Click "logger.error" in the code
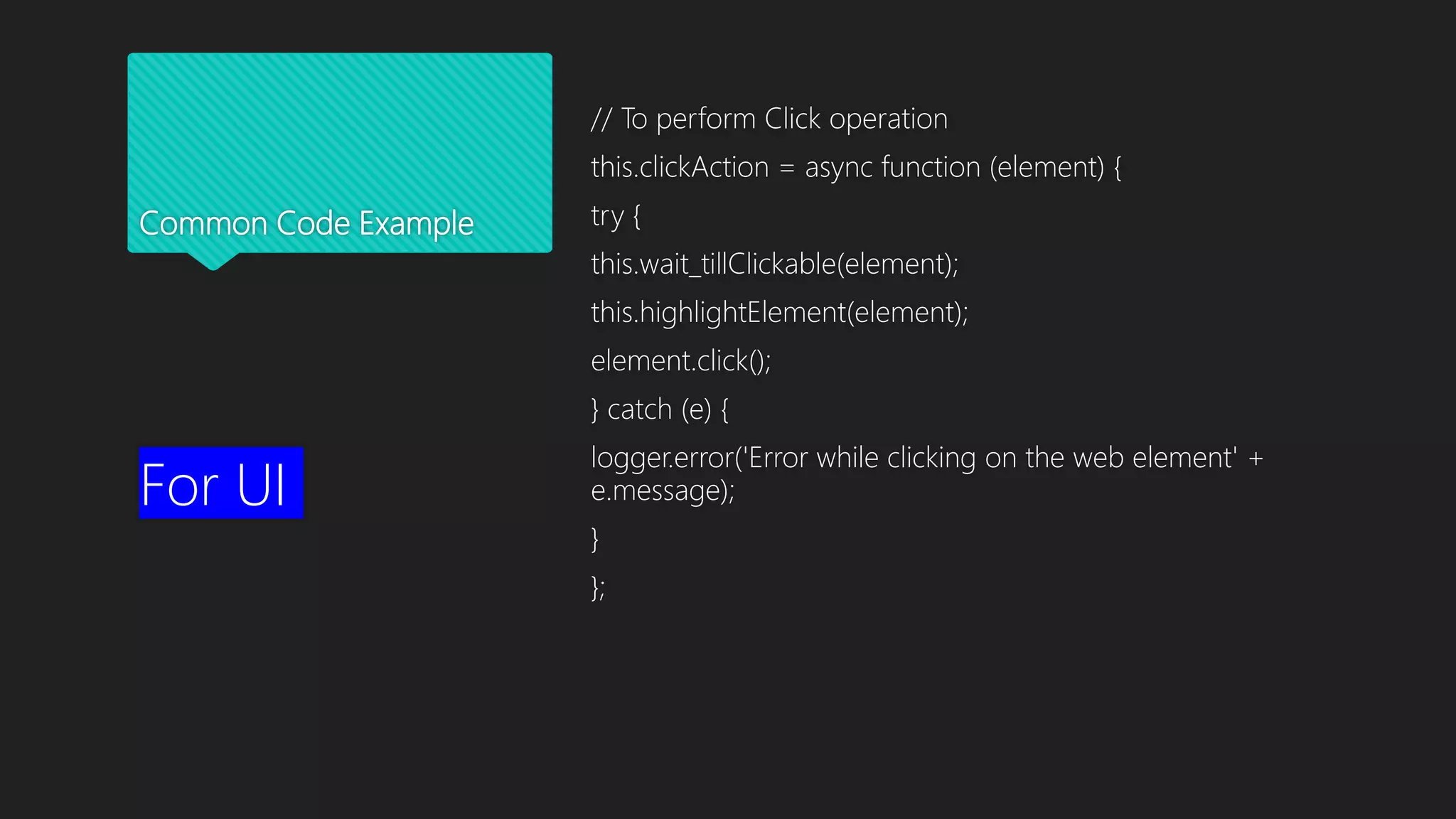Screen dimensions: 1456x819 click(x=662, y=459)
